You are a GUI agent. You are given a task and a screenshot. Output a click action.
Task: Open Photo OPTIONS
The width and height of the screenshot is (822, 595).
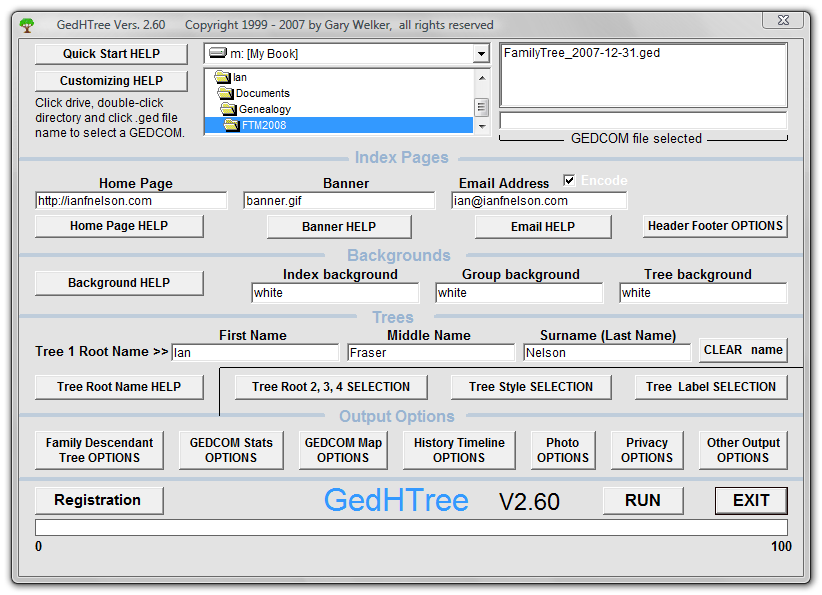coord(563,450)
